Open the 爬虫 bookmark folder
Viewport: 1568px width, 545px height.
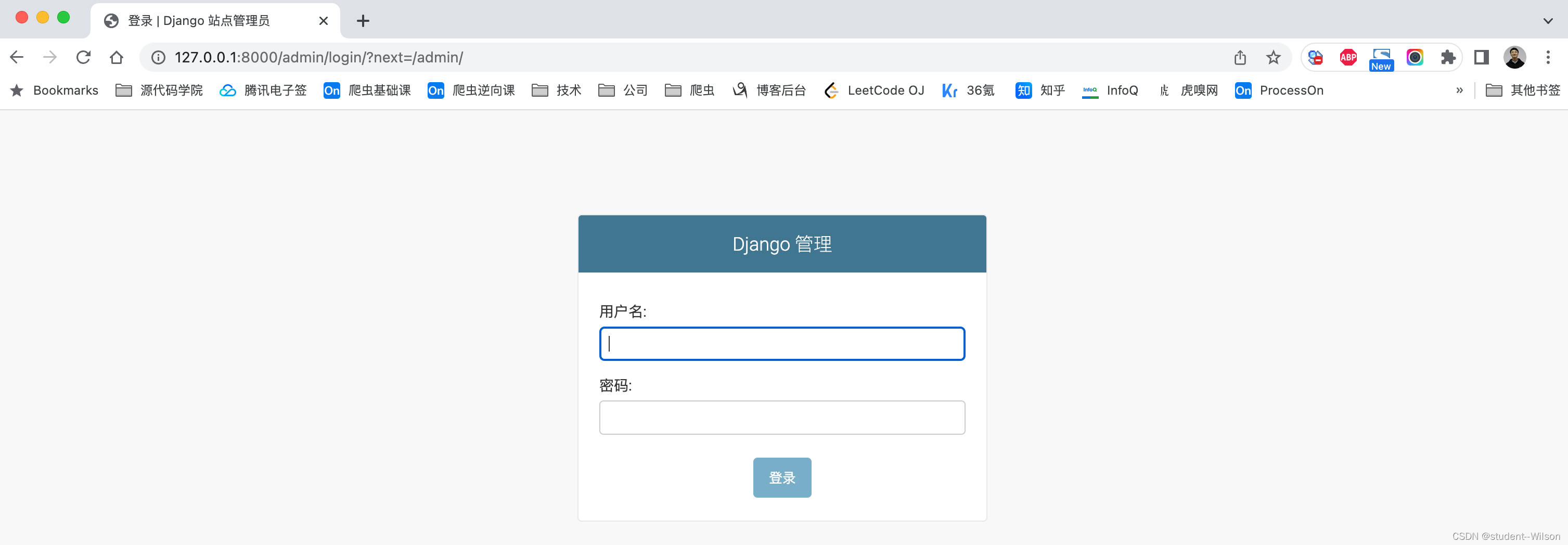point(690,90)
